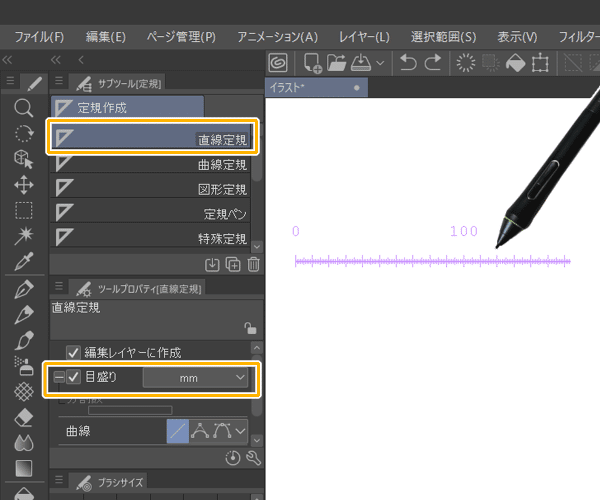Image resolution: width=600 pixels, height=500 pixels.
Task: Open the ページ管理(P) menu
Action: pos(181,37)
